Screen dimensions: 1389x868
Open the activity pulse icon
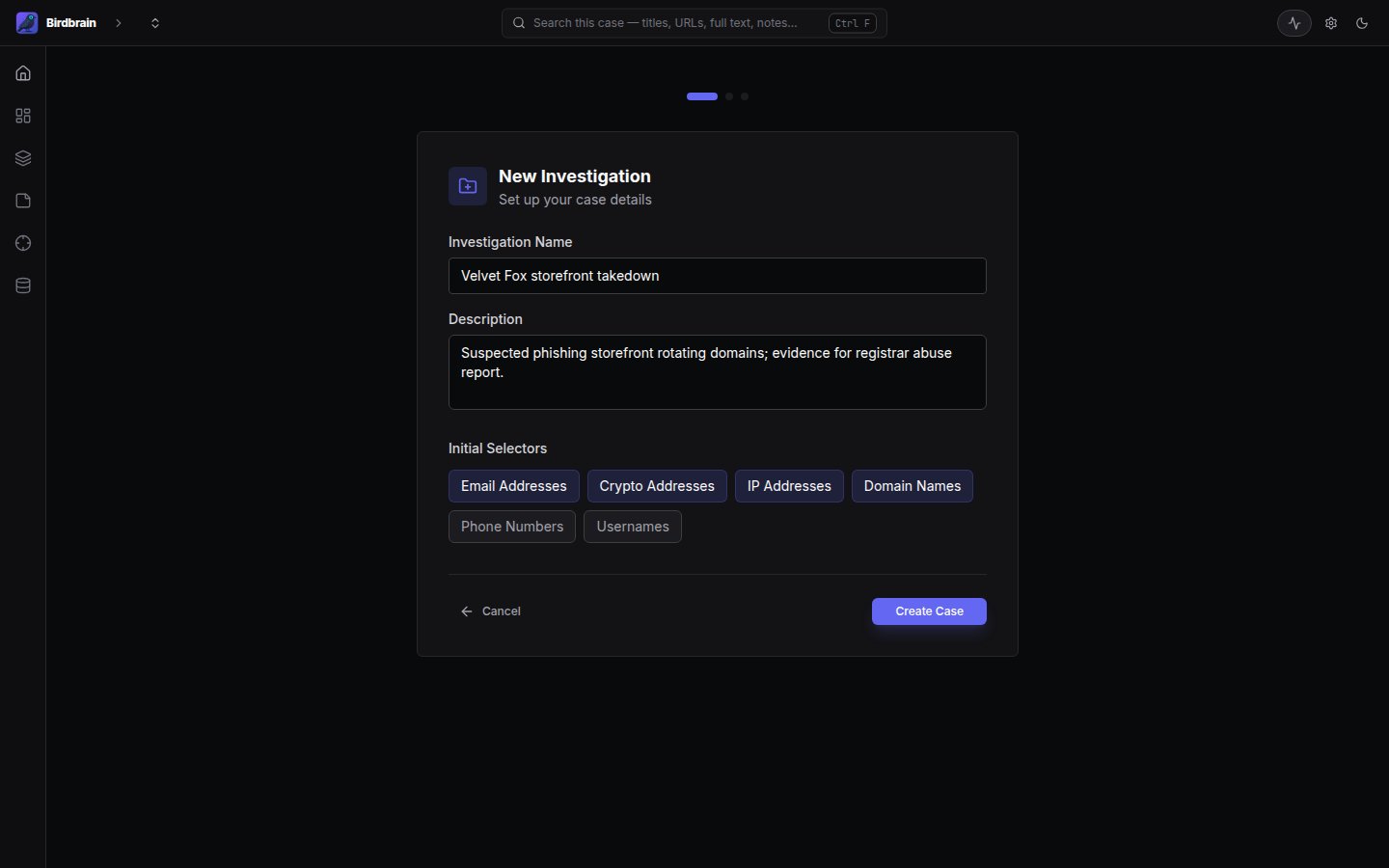tap(1294, 23)
